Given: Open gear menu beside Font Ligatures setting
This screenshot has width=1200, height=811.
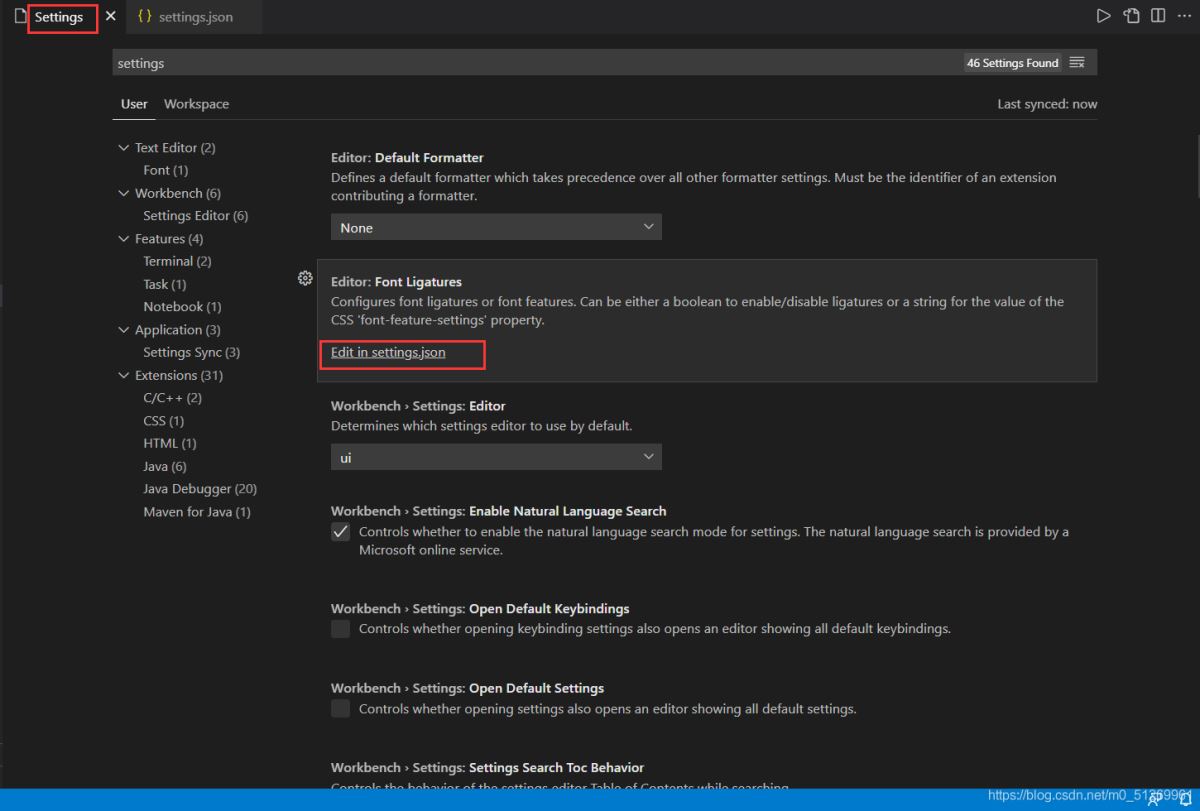Looking at the screenshot, I should [305, 279].
